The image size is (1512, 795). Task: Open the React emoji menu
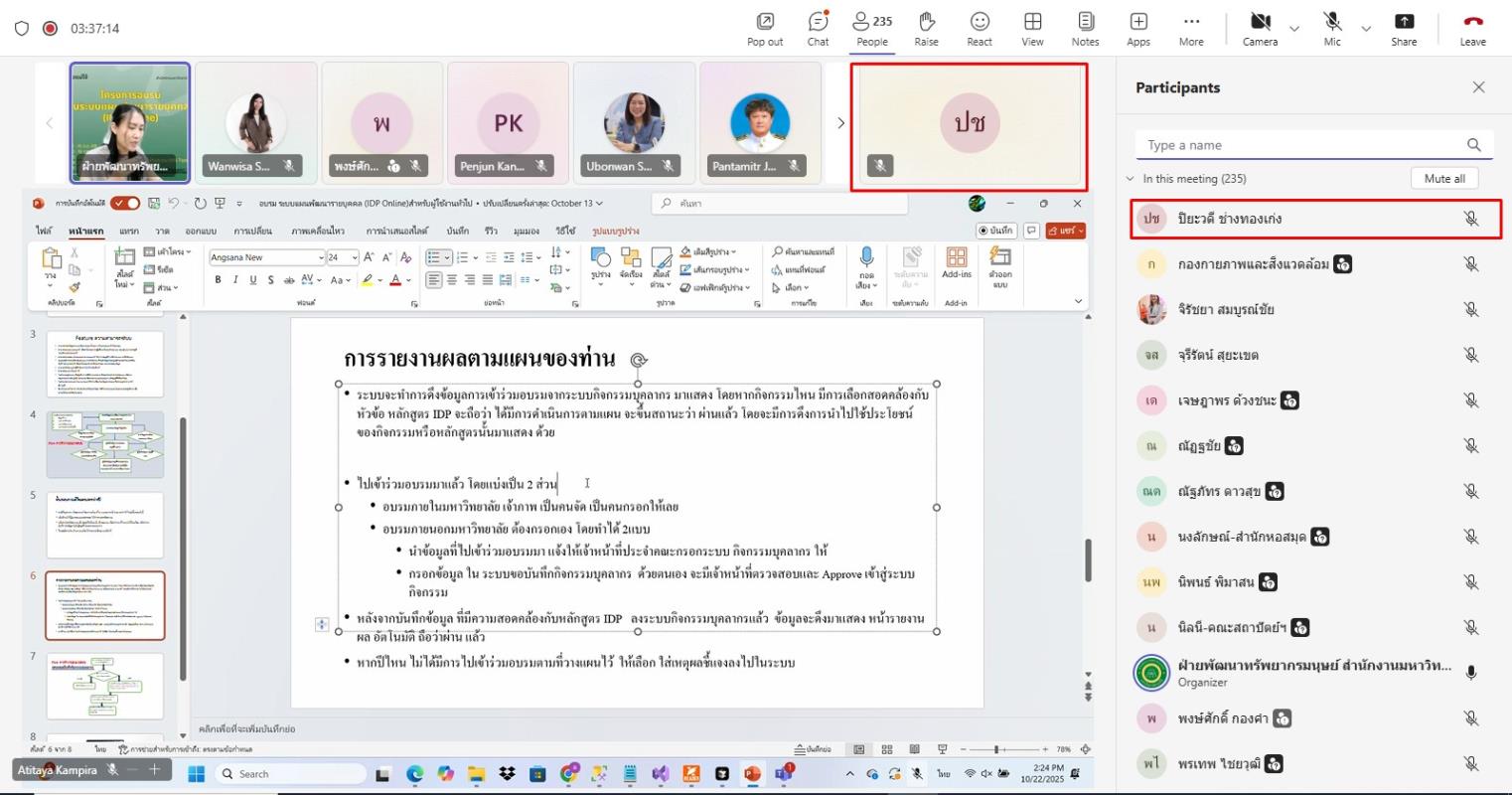point(980,28)
